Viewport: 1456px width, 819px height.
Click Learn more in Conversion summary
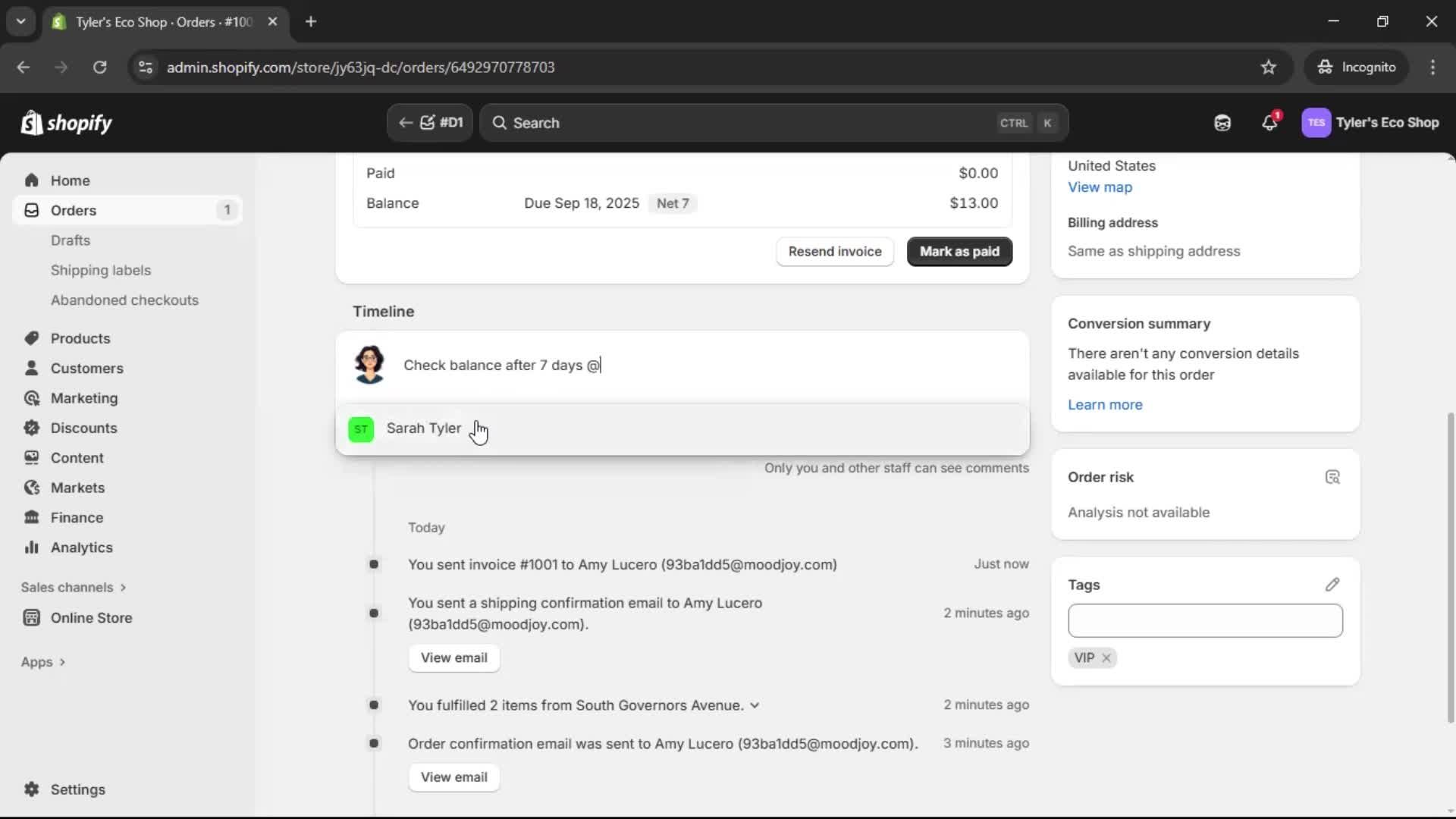[x=1104, y=404]
